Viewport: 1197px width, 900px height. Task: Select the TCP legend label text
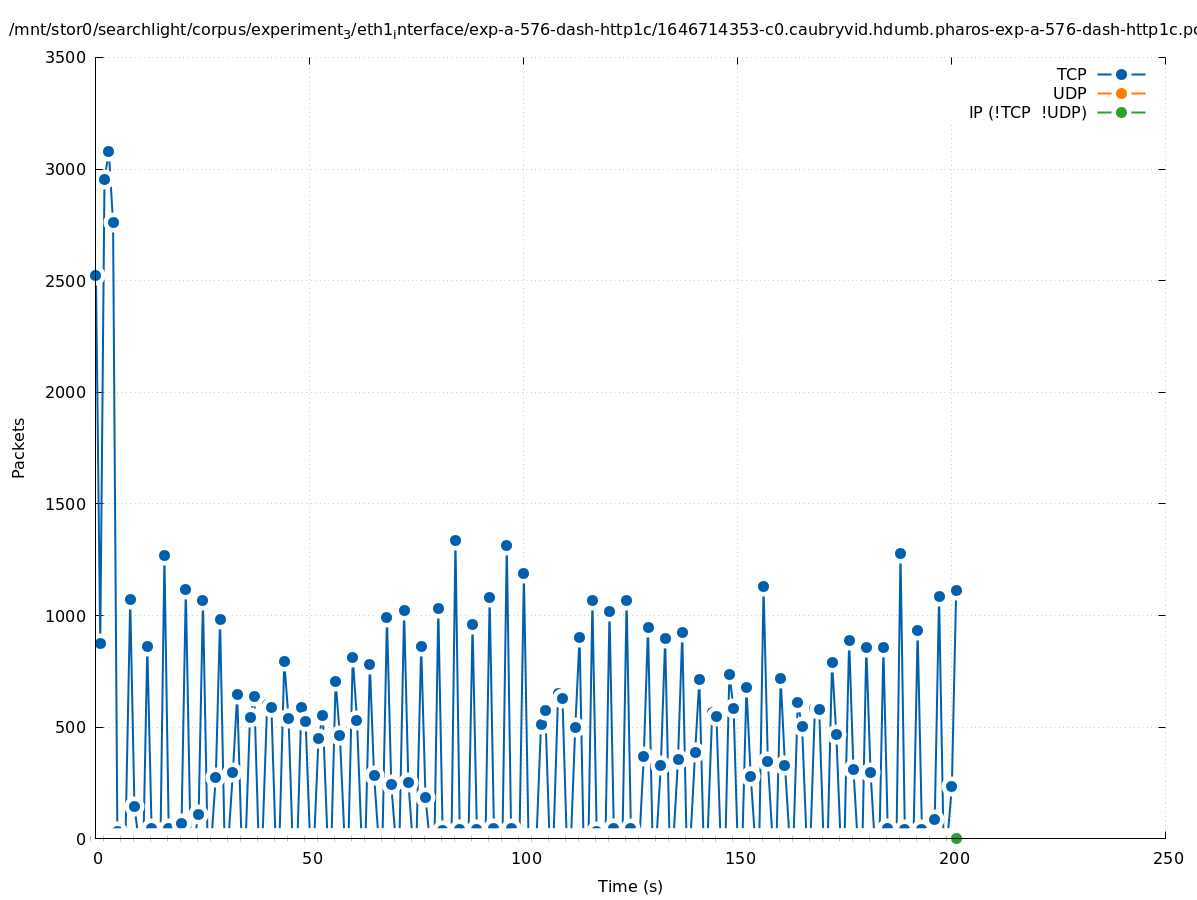[x=1071, y=74]
